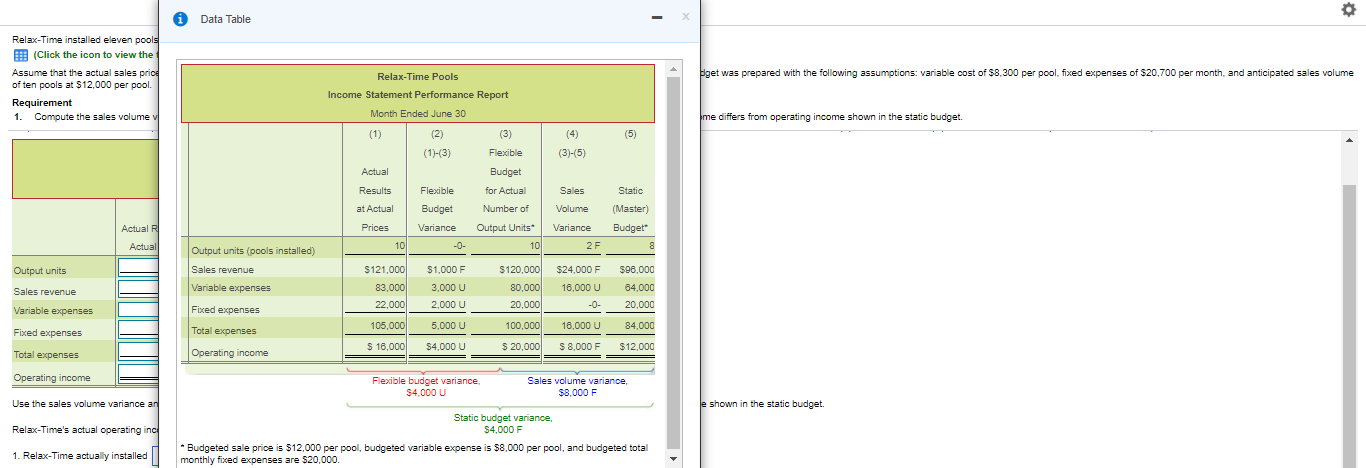Click the Variable expenses input field in background form
The width and height of the screenshot is (1366, 468).
(x=138, y=309)
